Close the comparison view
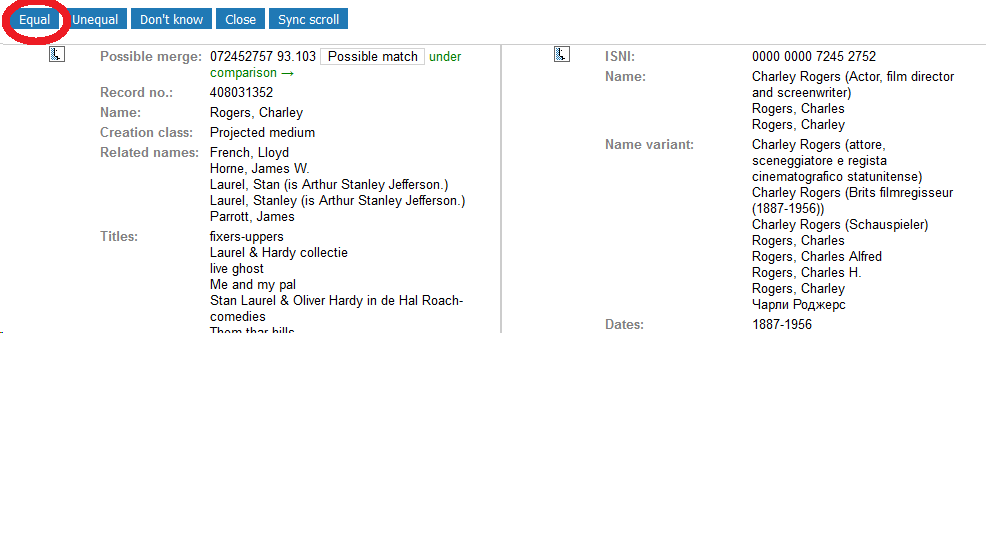The image size is (986, 540). click(x=240, y=19)
